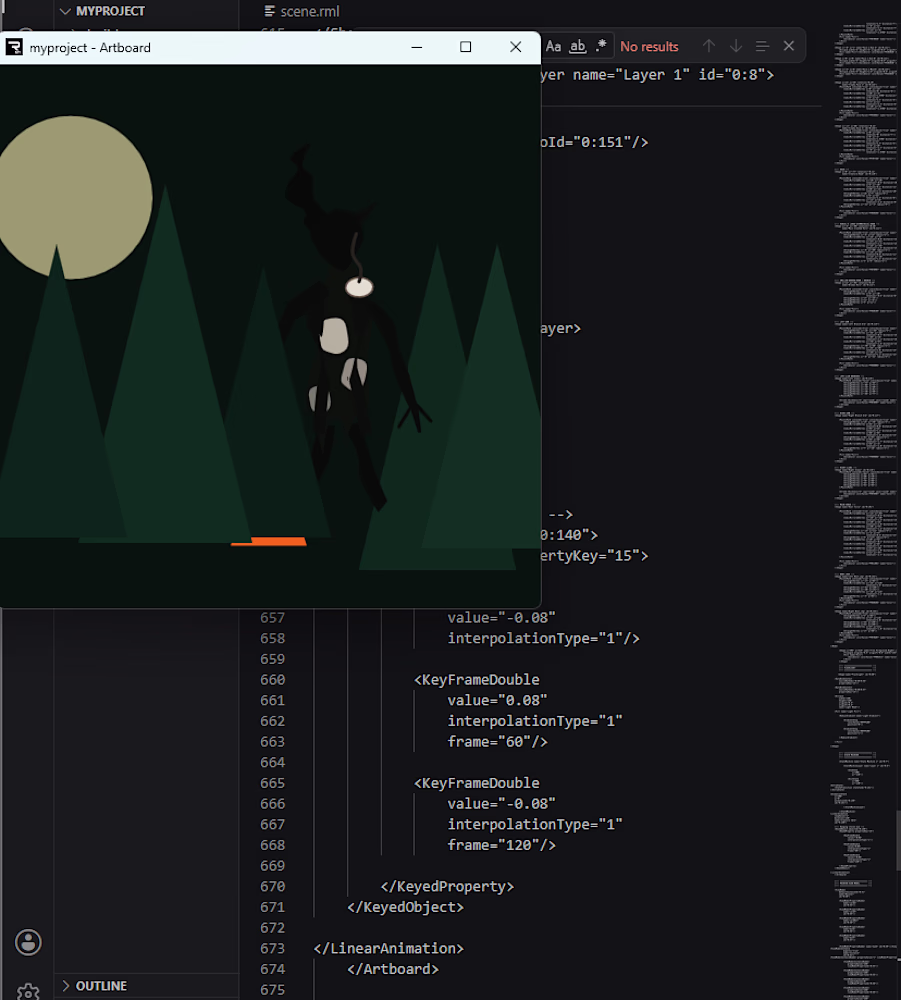Click the closing LinearAnimation tag
Viewport: 901px width, 1000px height.
(x=388, y=948)
